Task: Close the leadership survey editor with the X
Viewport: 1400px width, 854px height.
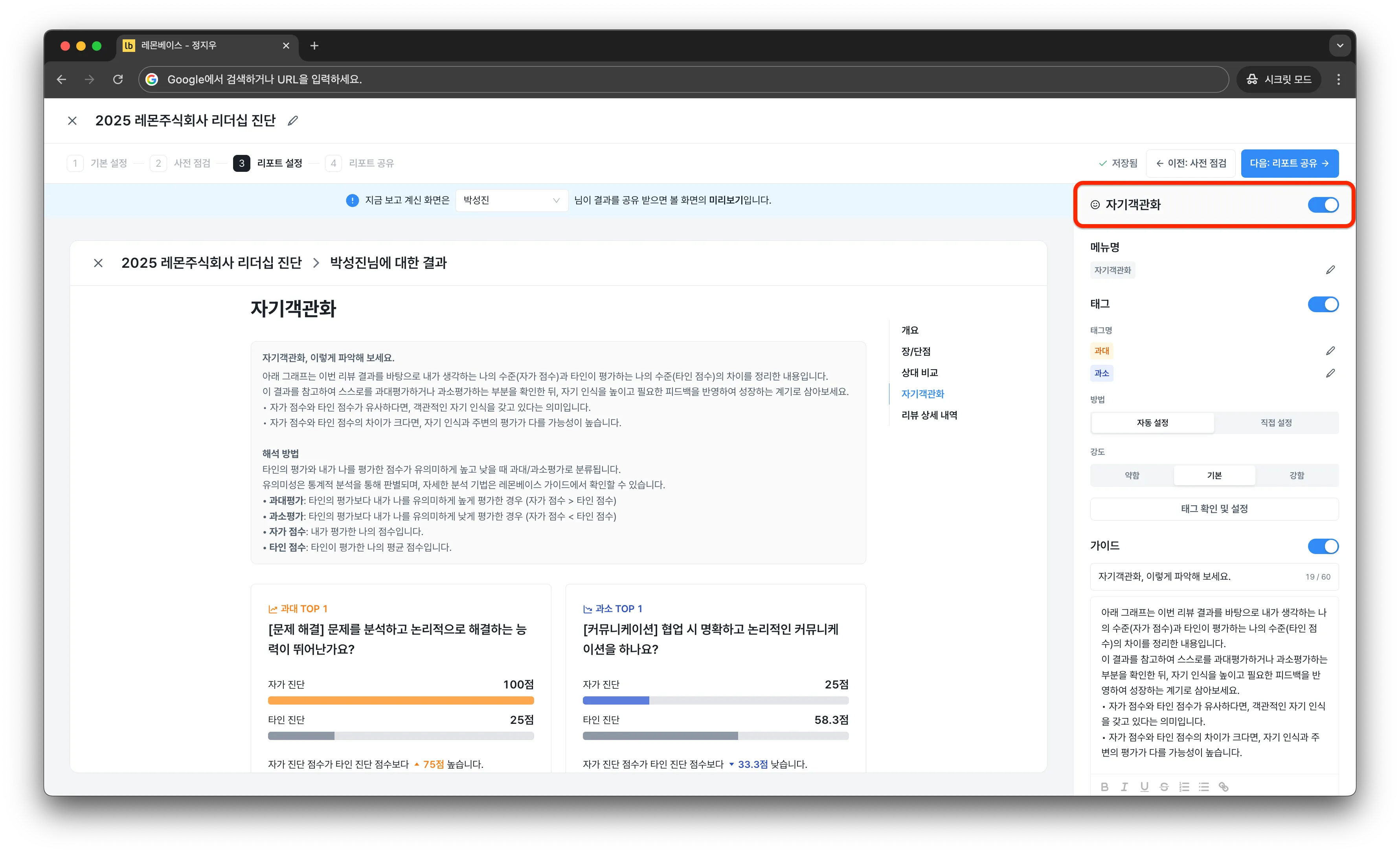Action: click(x=72, y=121)
